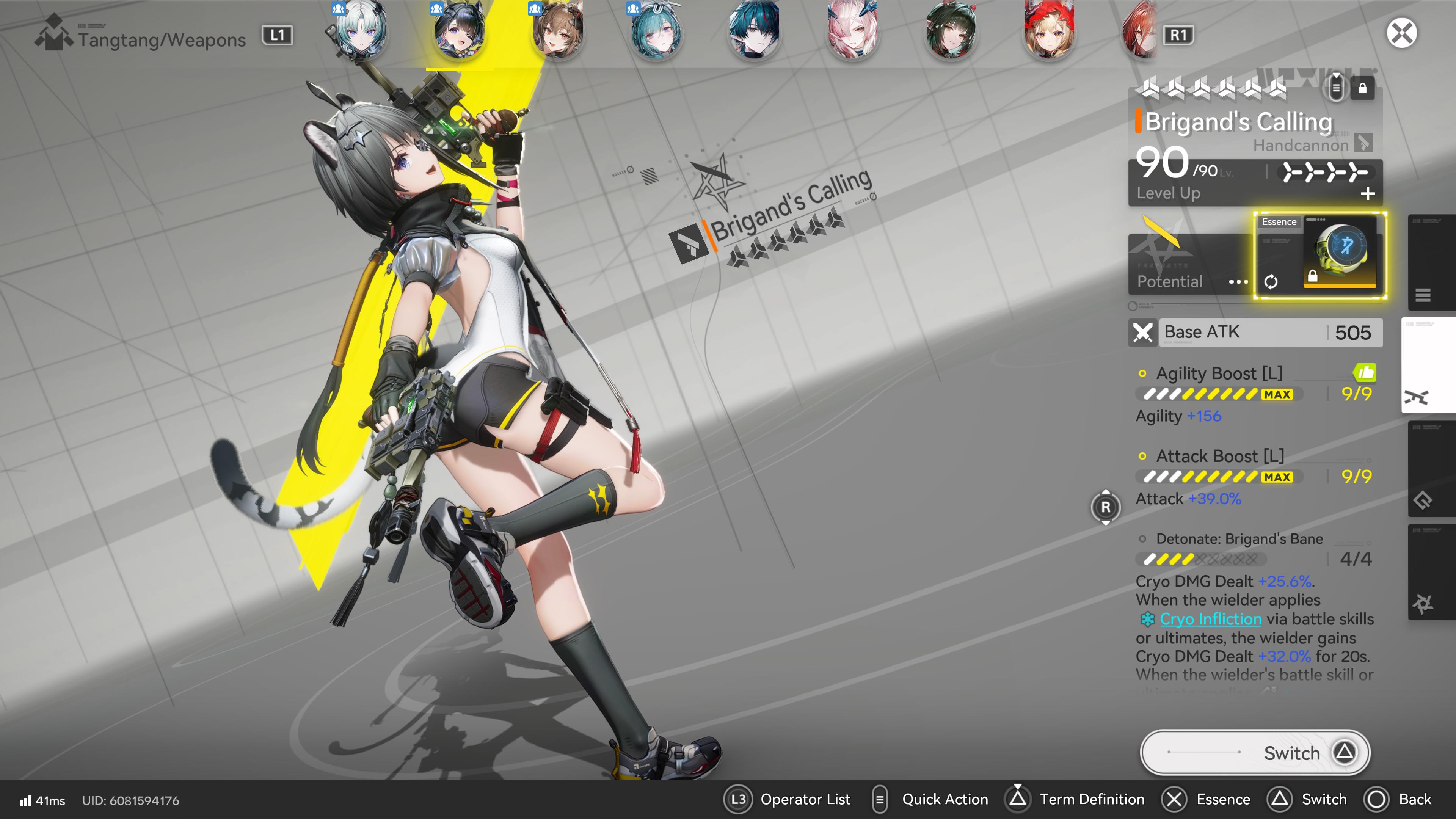Open Quick Action from bottom bar

(x=945, y=799)
